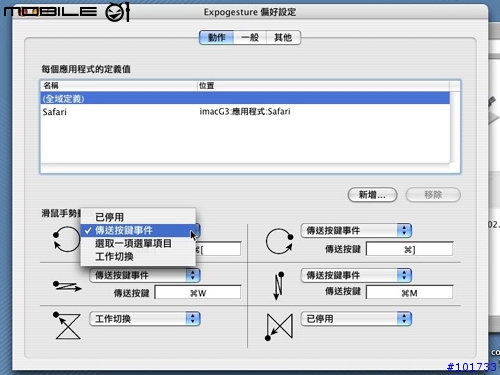Click the vertical N-shaped zigzag gesture icon
The width and height of the screenshot is (500, 375).
pos(278,286)
